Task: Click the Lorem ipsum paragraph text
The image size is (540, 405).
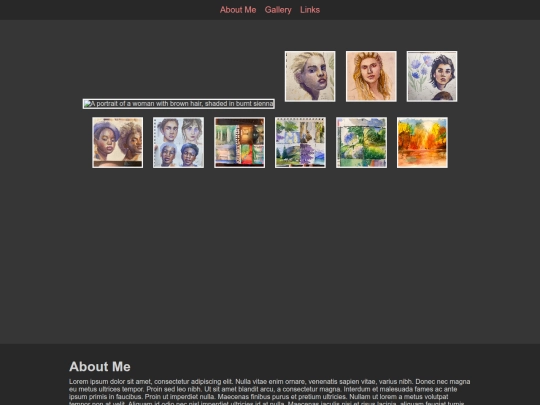Action: (270, 393)
